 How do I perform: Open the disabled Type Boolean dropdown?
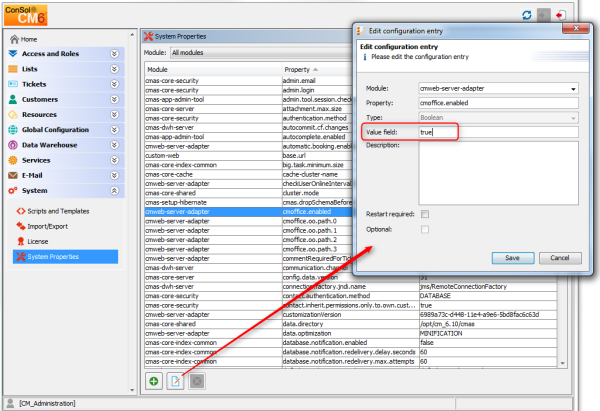(498, 117)
